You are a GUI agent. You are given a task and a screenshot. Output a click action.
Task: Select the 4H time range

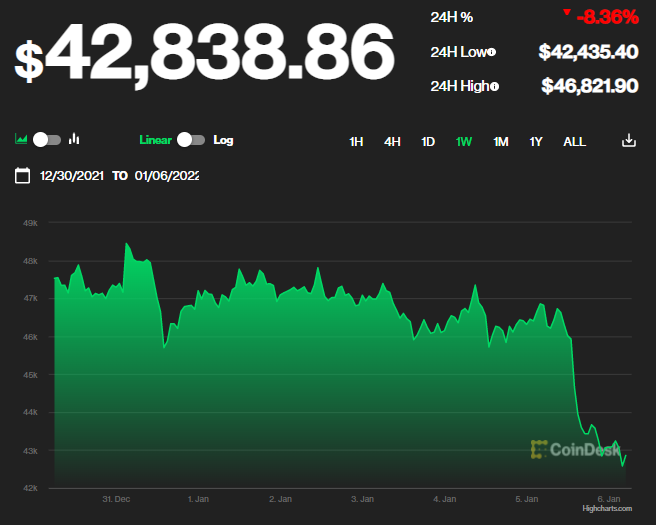[x=392, y=142]
